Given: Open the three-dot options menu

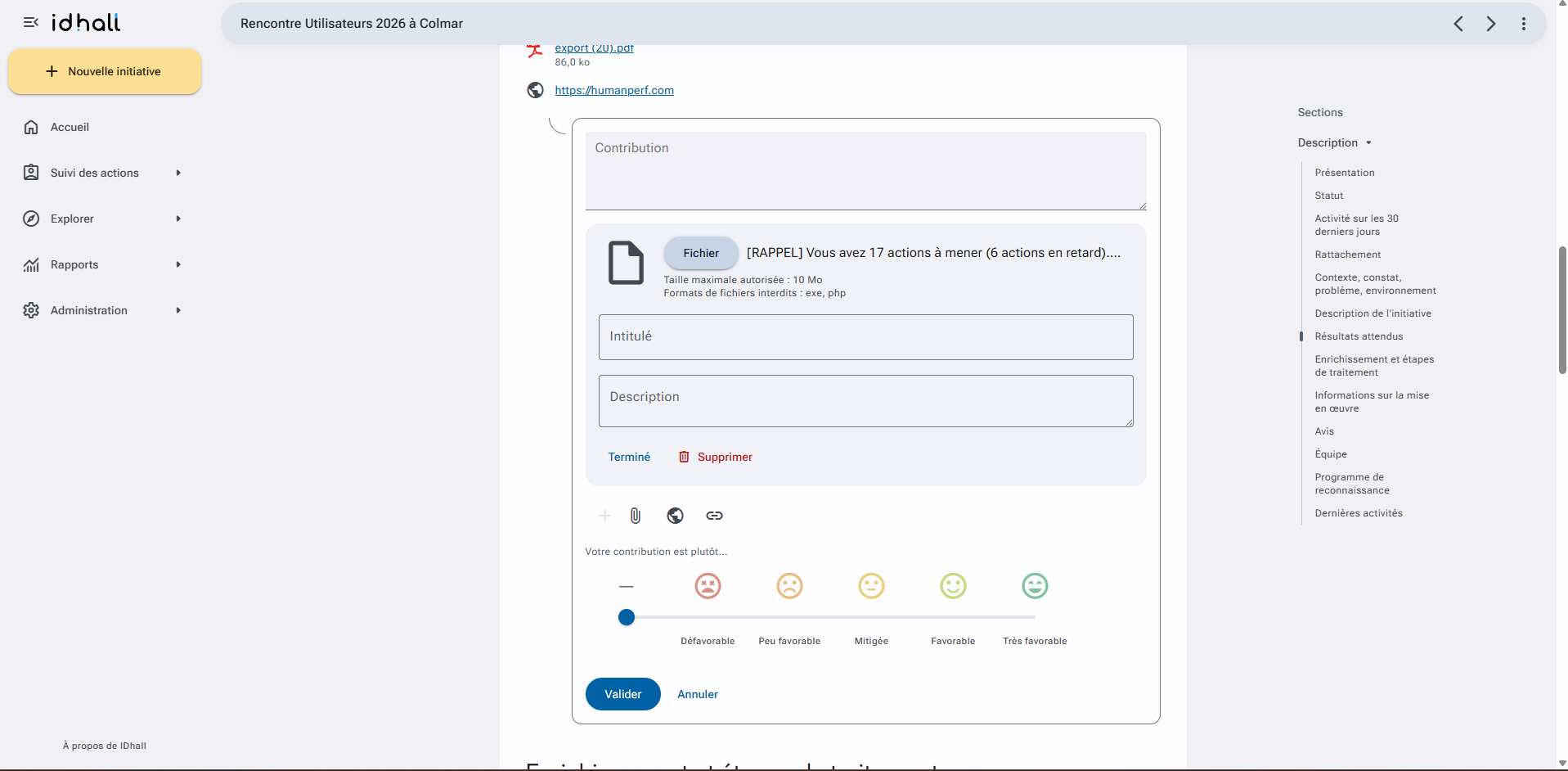Looking at the screenshot, I should point(1524,24).
